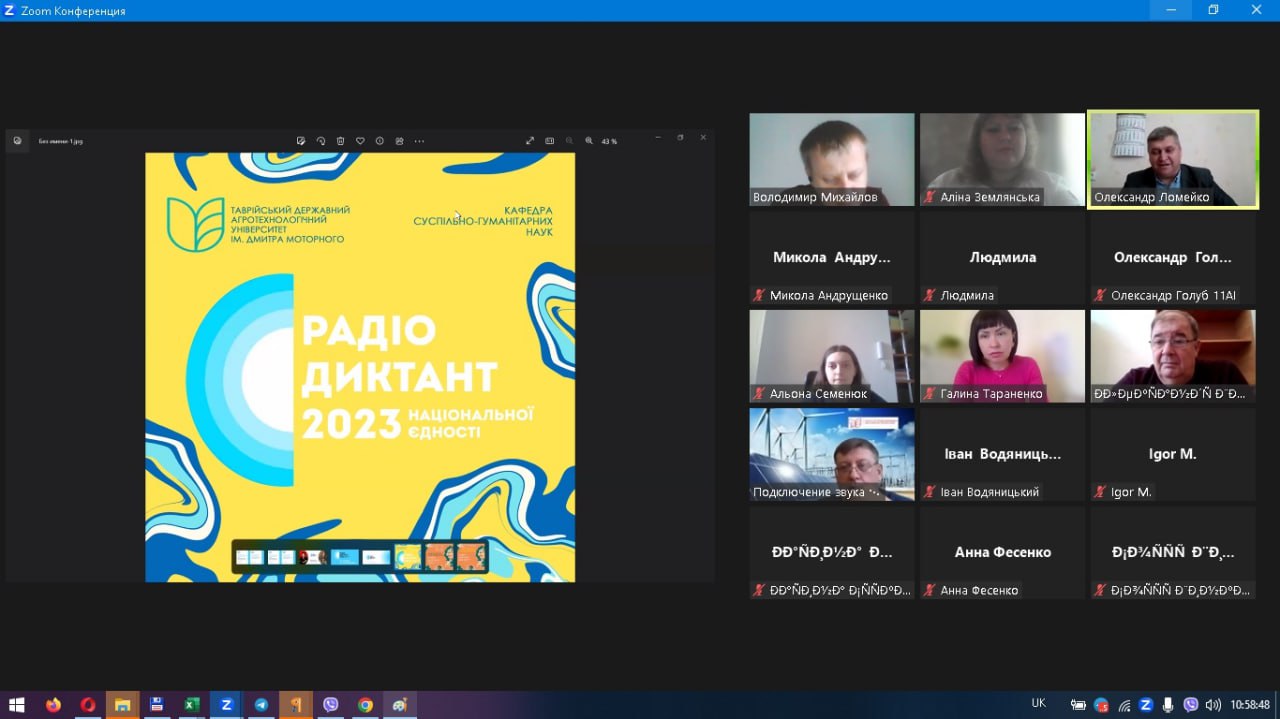The image size is (1280, 719).
Task: Rotate the image using the rotate icon
Action: tap(321, 141)
